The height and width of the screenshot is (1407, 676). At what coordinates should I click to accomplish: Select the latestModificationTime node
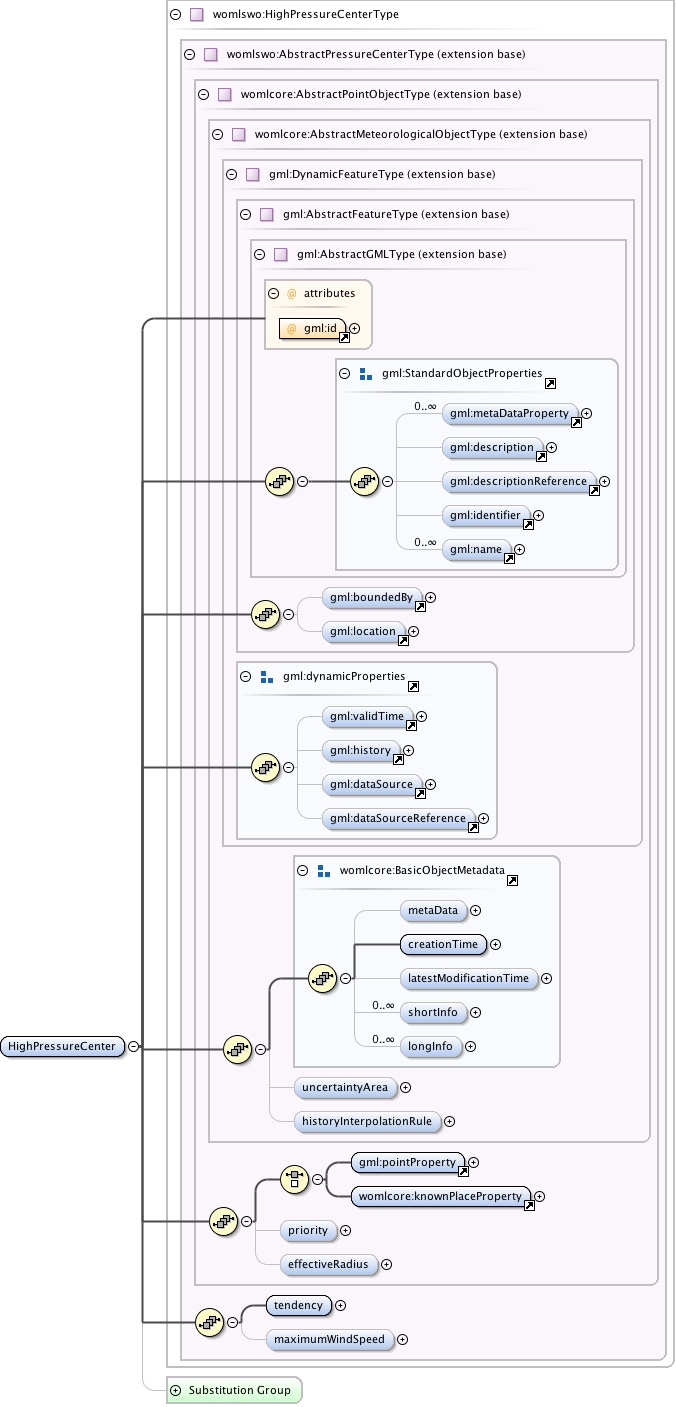click(468, 979)
